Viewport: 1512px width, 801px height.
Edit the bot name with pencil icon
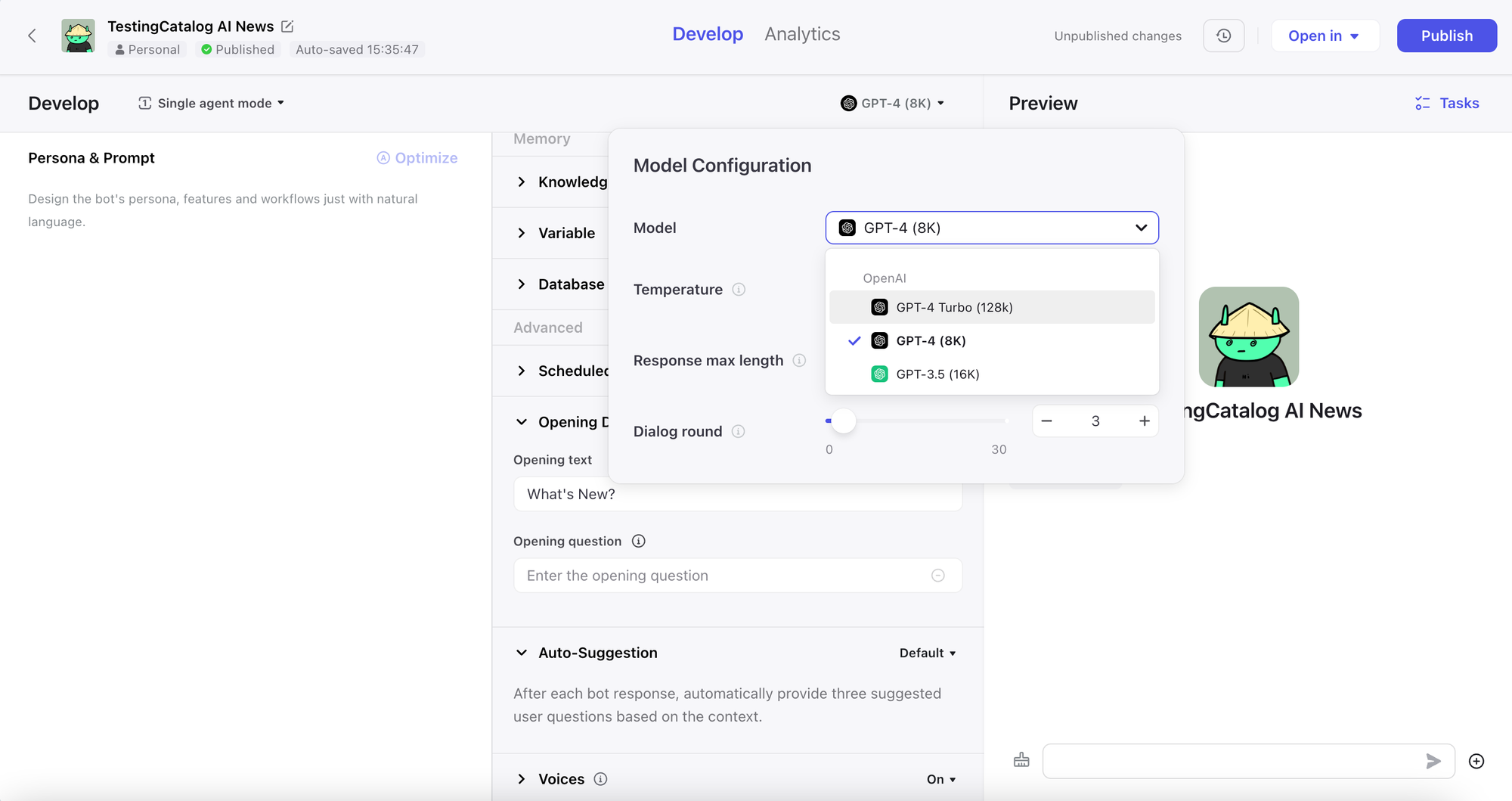pos(287,26)
